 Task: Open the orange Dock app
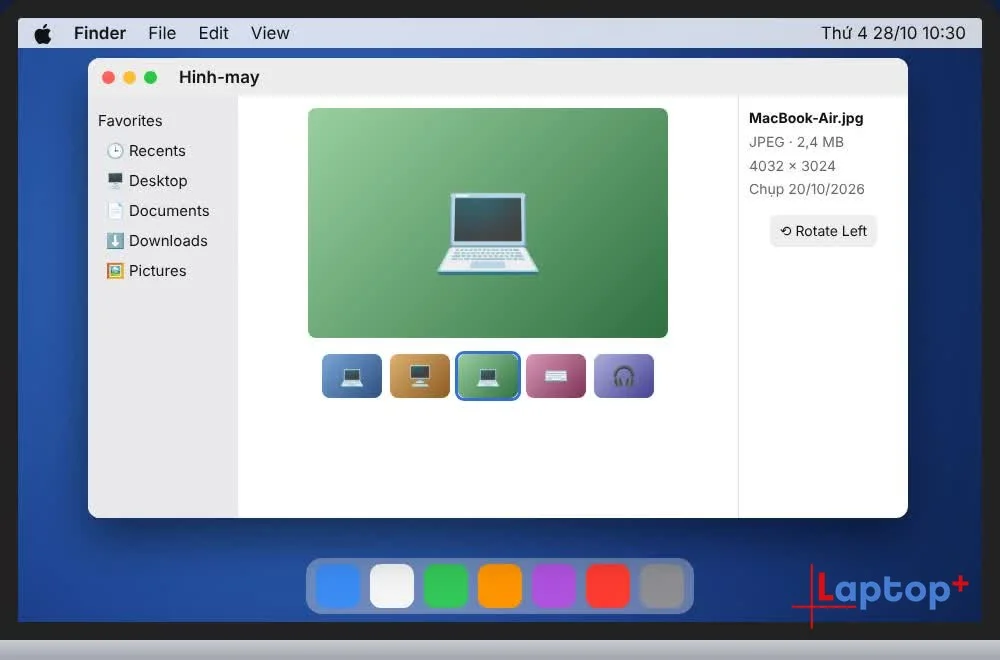click(x=500, y=586)
